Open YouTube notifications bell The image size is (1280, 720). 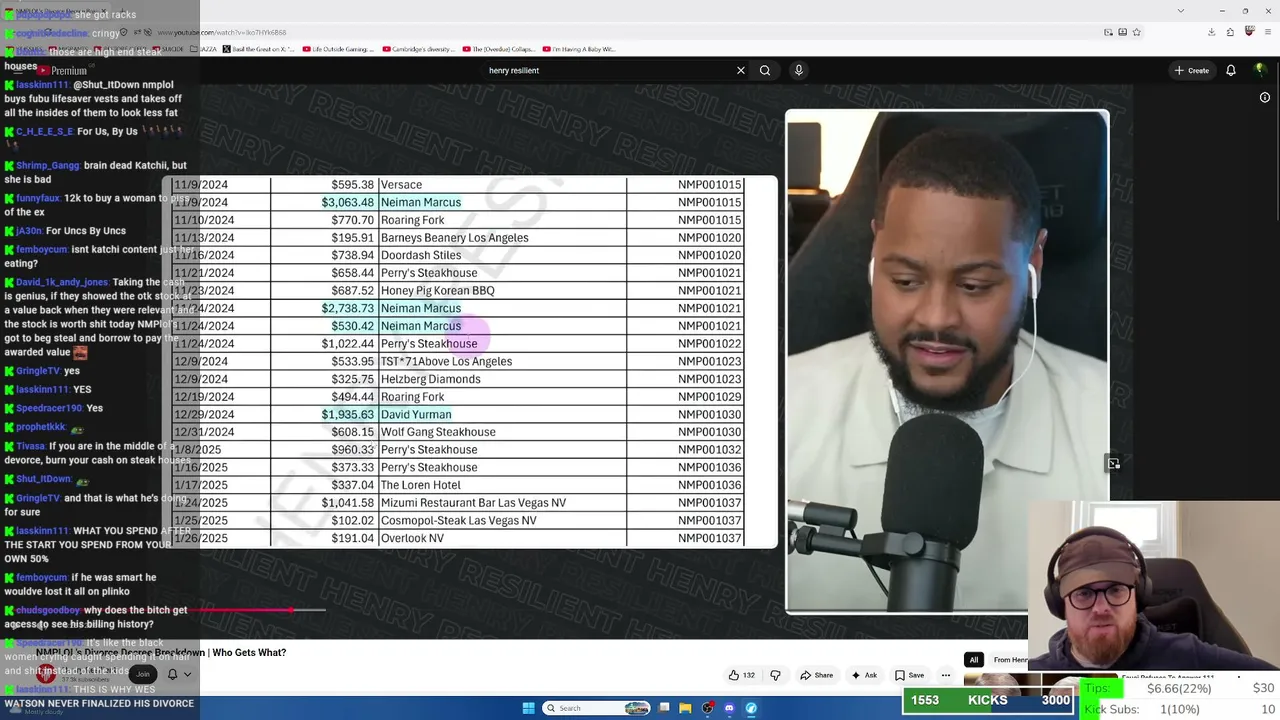tap(1231, 70)
